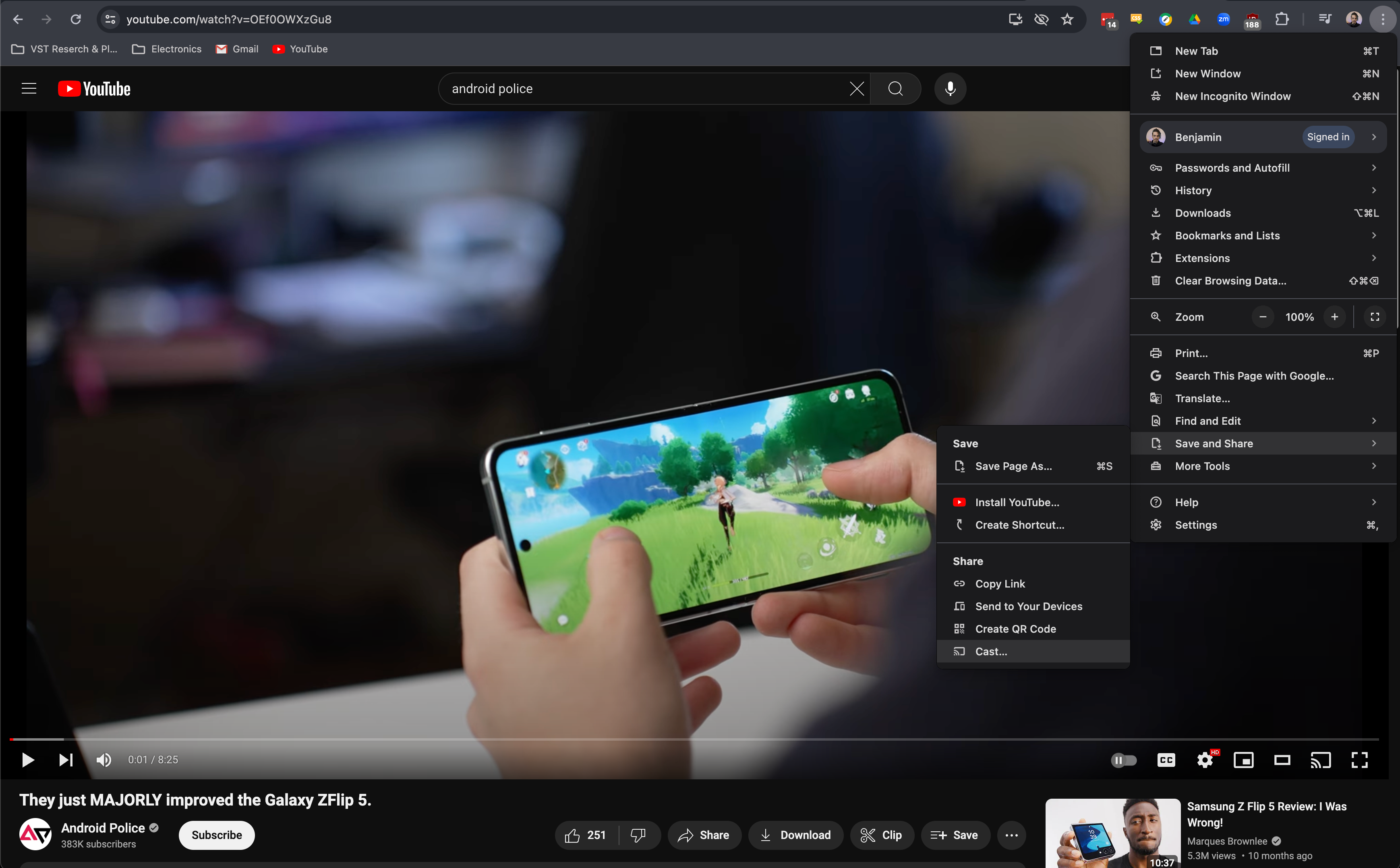Toggle the video autoplay switch
This screenshot has width=1400, height=868.
[x=1122, y=760]
